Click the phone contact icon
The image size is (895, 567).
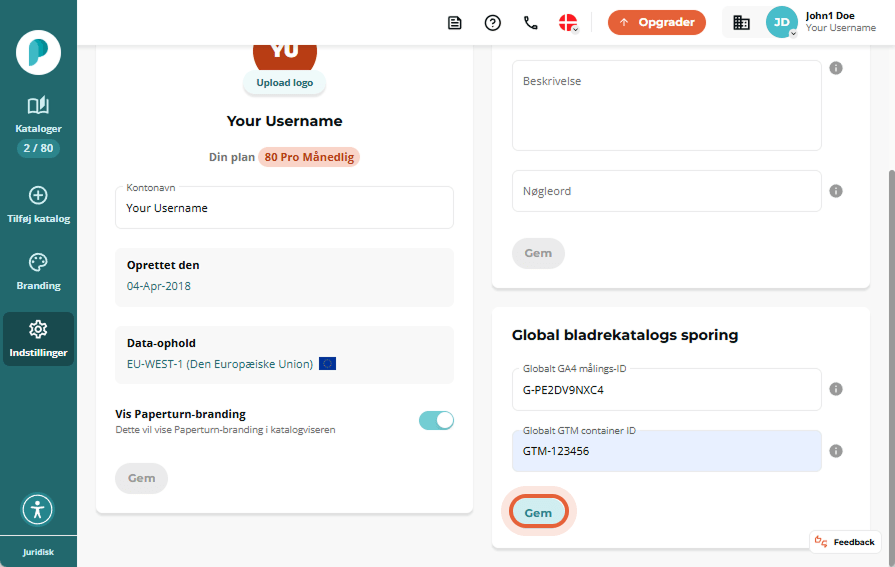point(530,23)
